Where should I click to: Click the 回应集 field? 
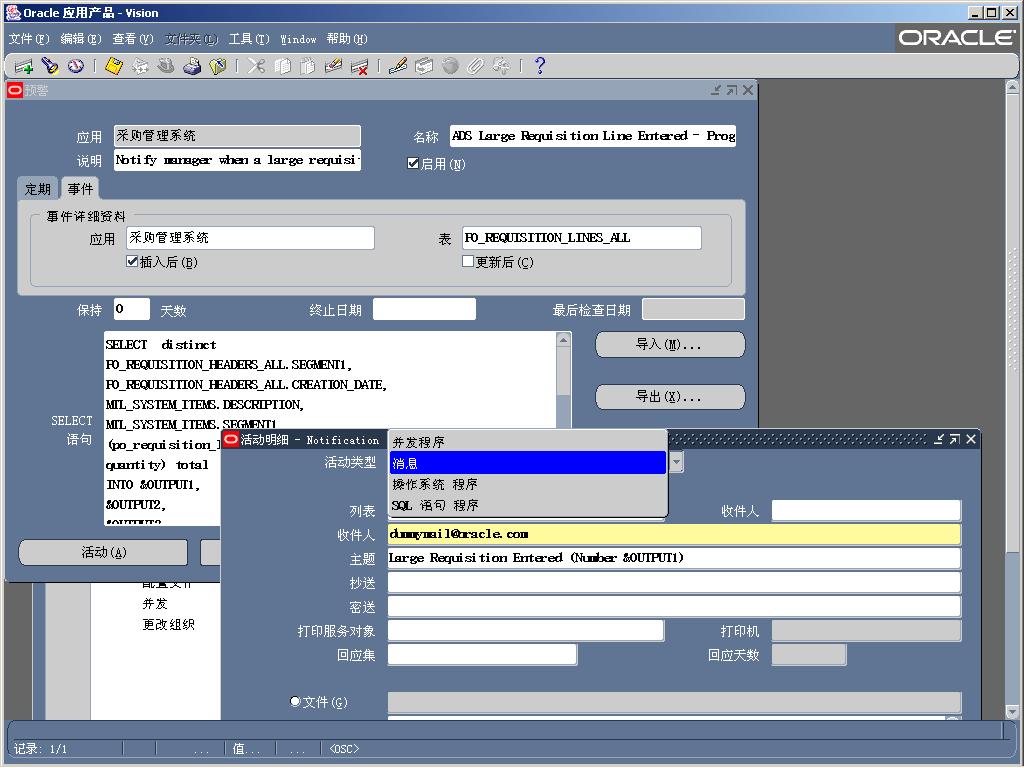pyautogui.click(x=483, y=654)
